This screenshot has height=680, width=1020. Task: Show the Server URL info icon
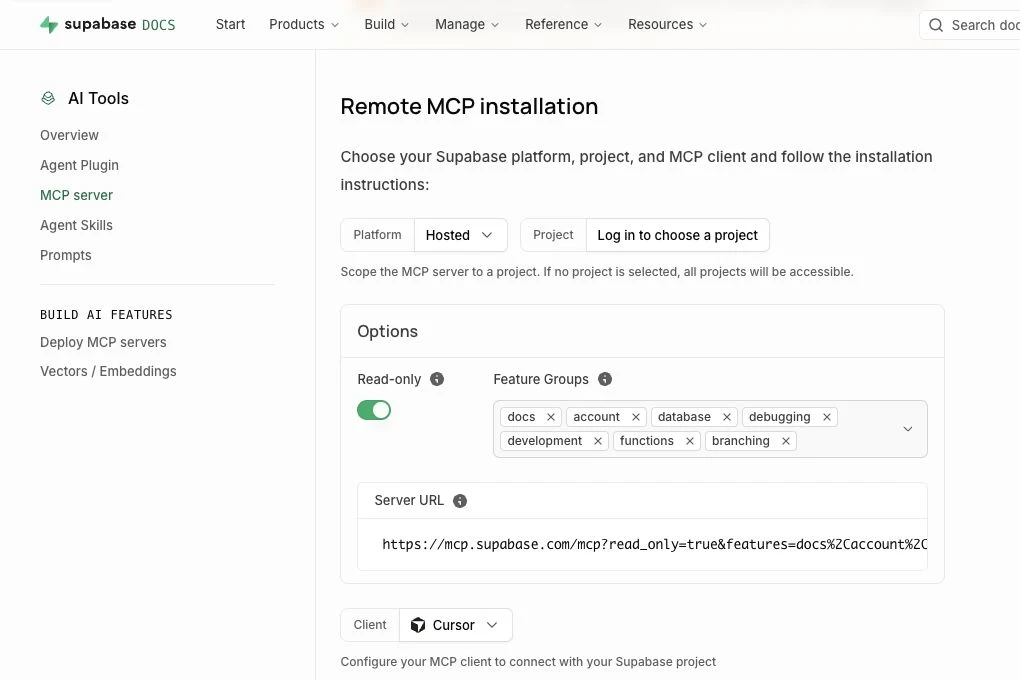click(460, 500)
